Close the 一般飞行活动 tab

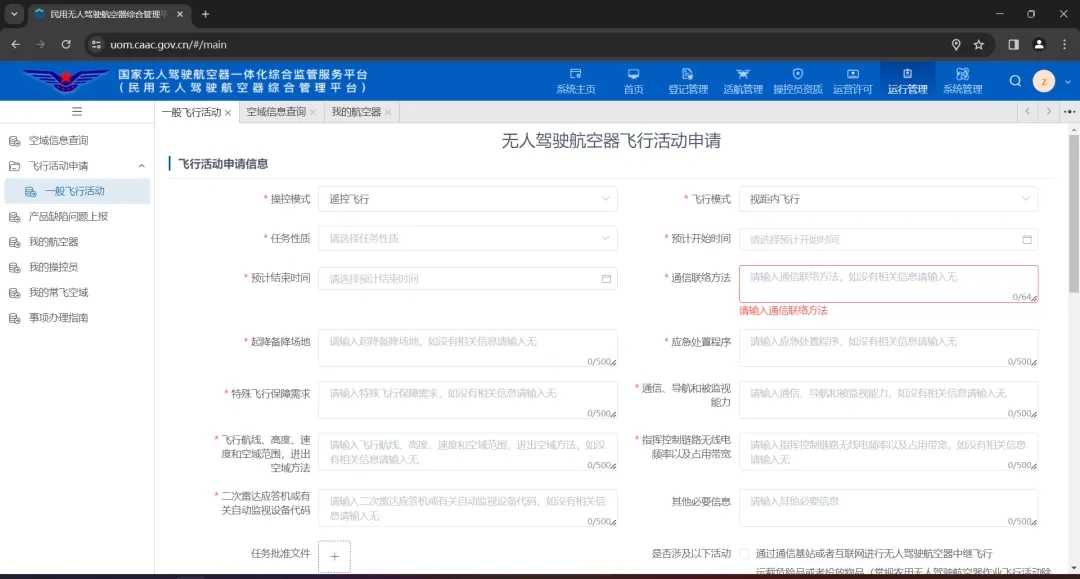(228, 113)
